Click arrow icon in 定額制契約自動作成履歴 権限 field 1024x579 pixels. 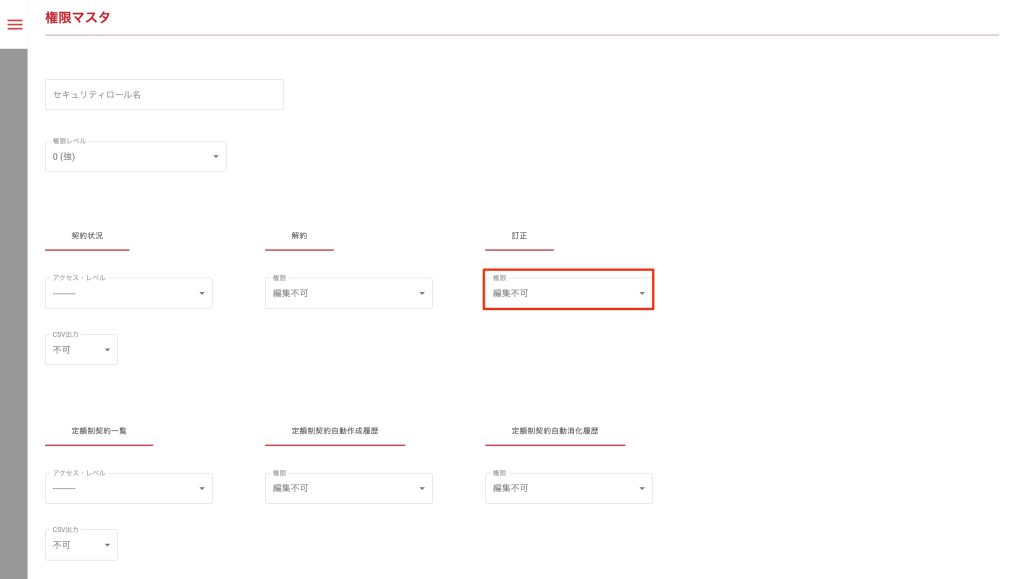422,488
